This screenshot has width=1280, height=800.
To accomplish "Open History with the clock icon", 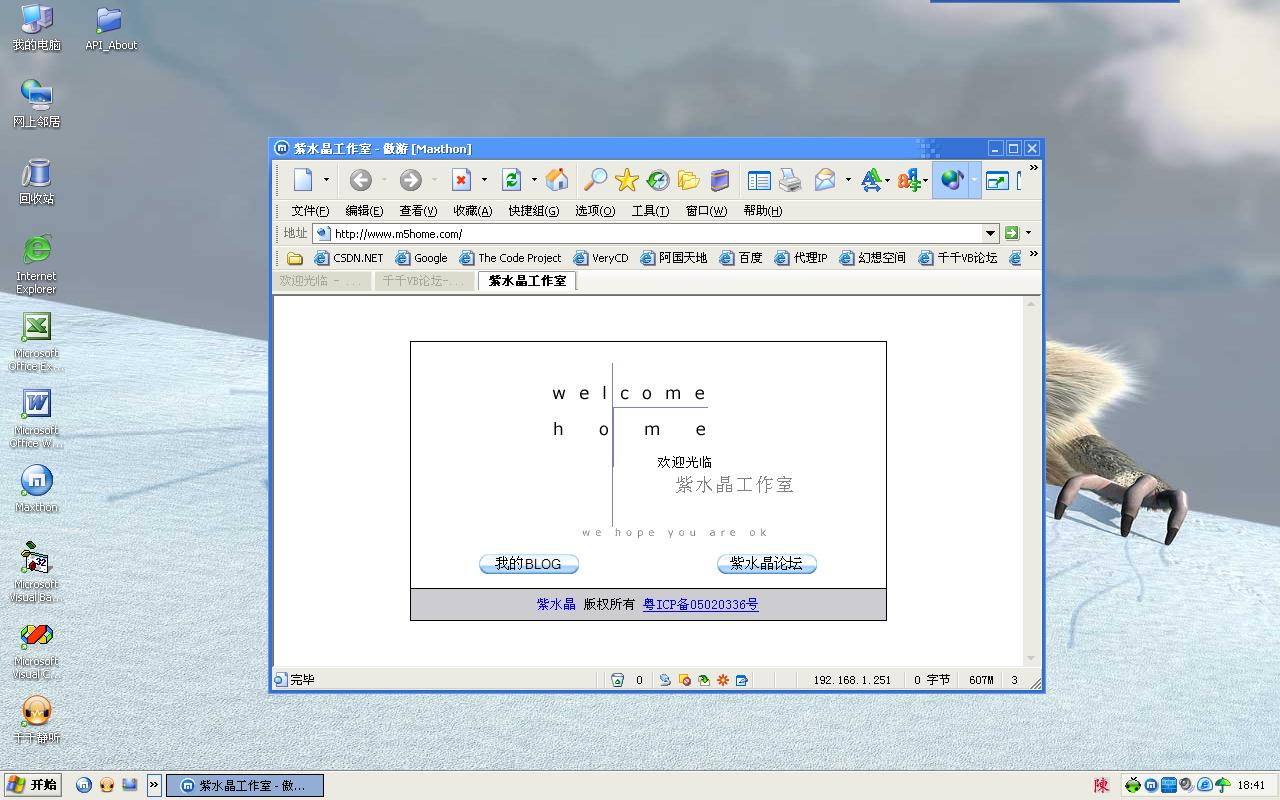I will [x=657, y=180].
